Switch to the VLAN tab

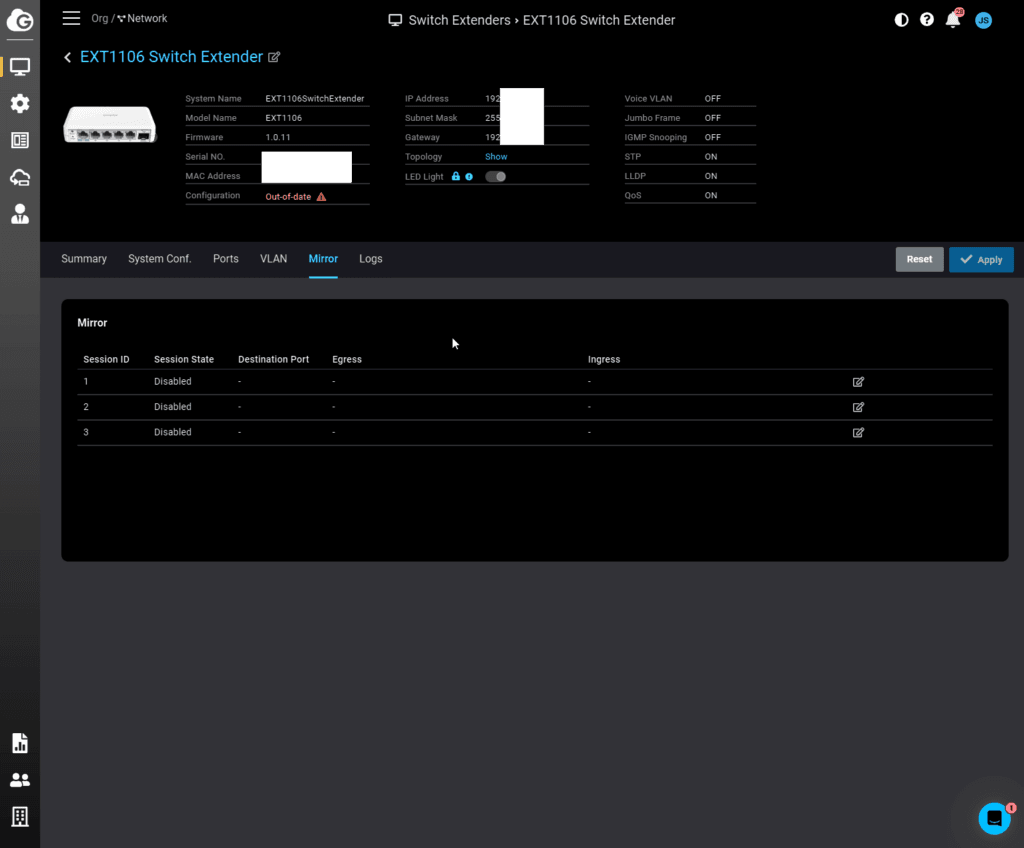click(x=273, y=259)
